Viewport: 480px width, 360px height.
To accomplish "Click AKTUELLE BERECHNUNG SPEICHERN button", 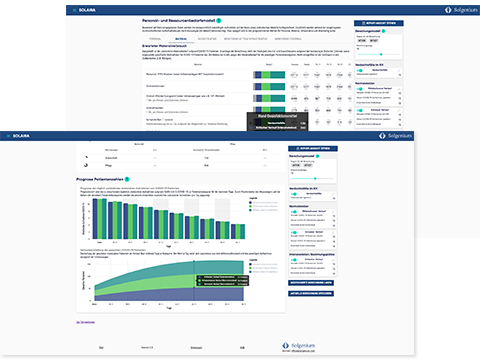I will pos(311,293).
